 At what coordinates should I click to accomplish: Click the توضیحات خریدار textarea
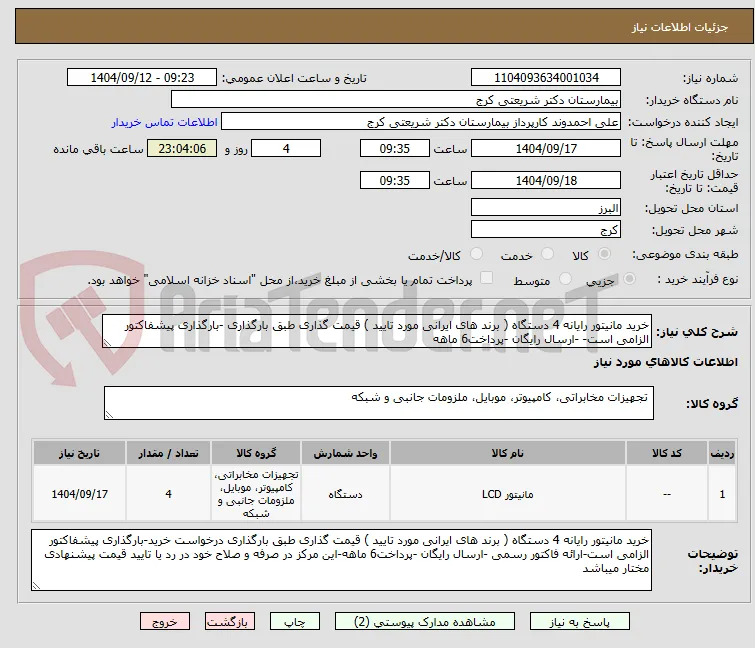pyautogui.click(x=341, y=560)
